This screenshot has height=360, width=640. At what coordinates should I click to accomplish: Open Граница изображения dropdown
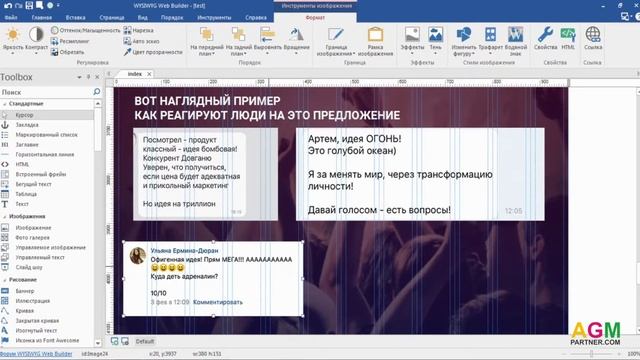pos(336,41)
